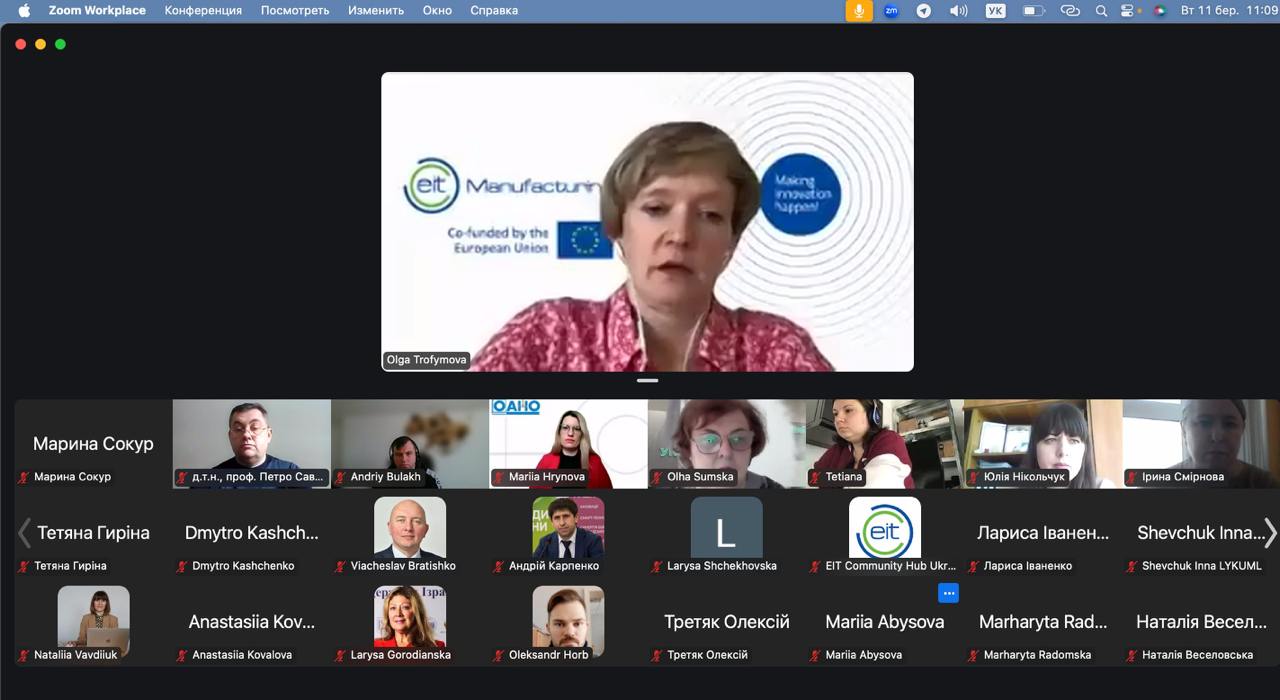This screenshot has height=700, width=1280.
Task: Open the Изменить menu
Action: pyautogui.click(x=376, y=10)
